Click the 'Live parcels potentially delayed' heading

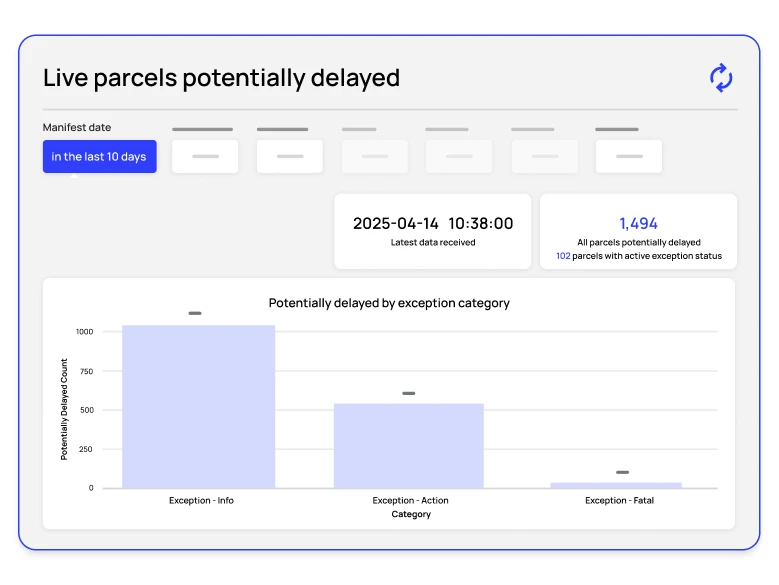[x=221, y=78]
